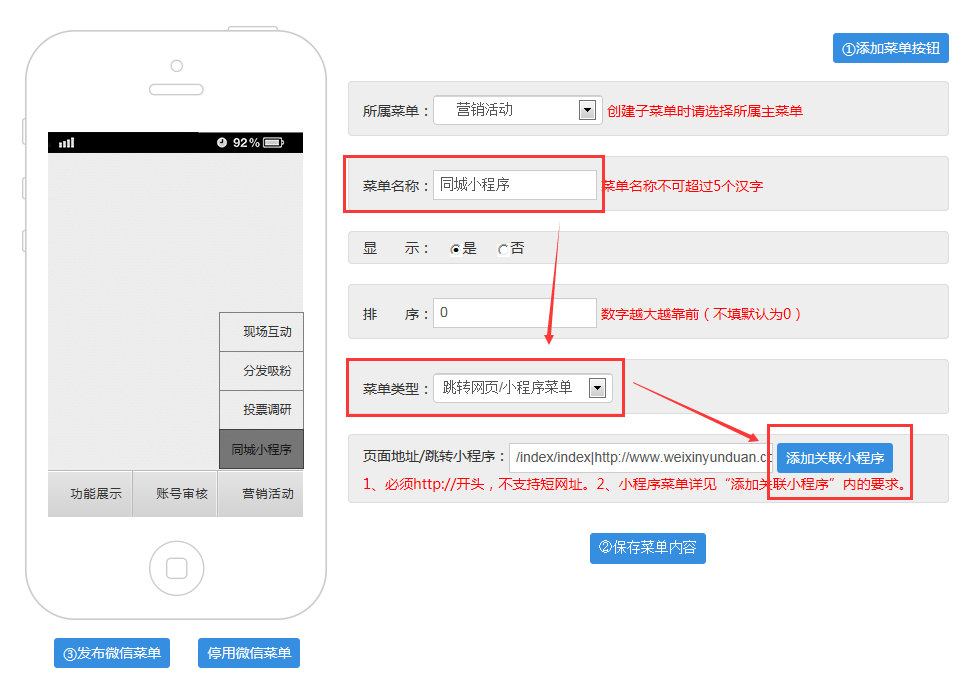Screen dimensions: 966x682
Task: Click 添加关联小程序 button
Action: click(x=834, y=459)
